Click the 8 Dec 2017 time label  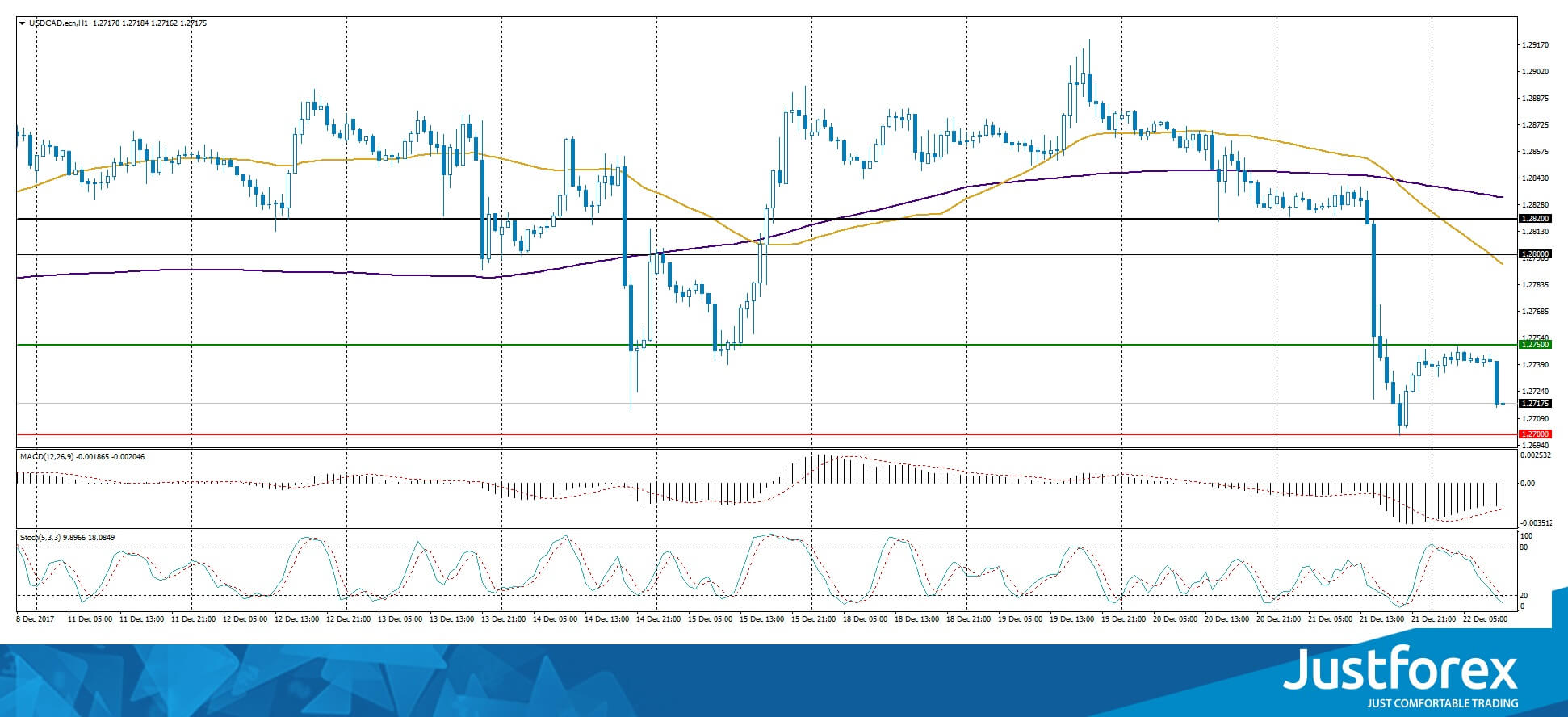[x=36, y=619]
